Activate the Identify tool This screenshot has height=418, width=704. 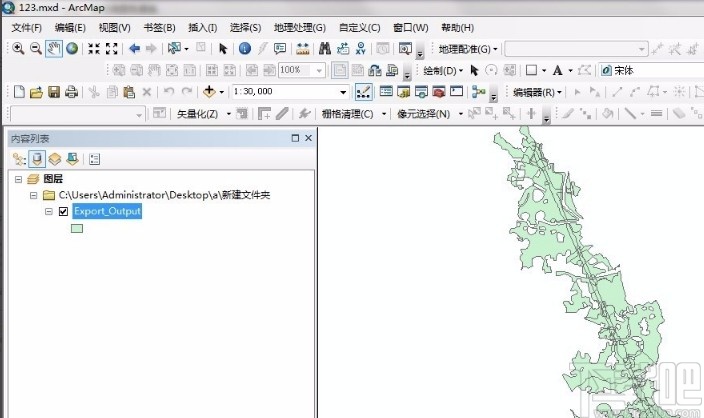click(245, 48)
